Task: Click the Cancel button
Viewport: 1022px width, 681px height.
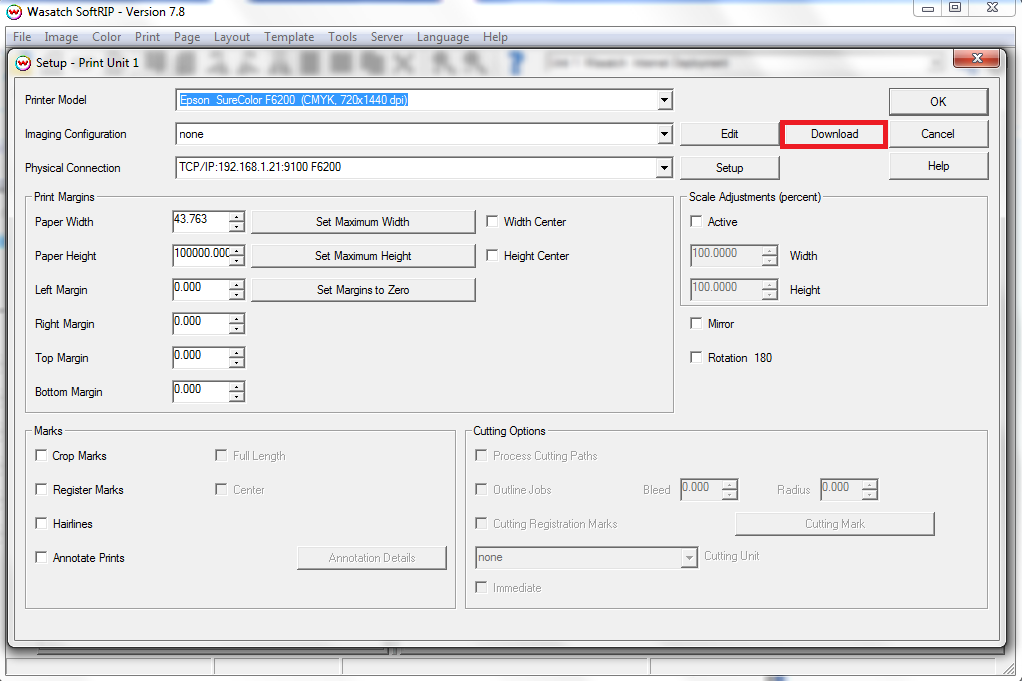Action: [x=938, y=134]
